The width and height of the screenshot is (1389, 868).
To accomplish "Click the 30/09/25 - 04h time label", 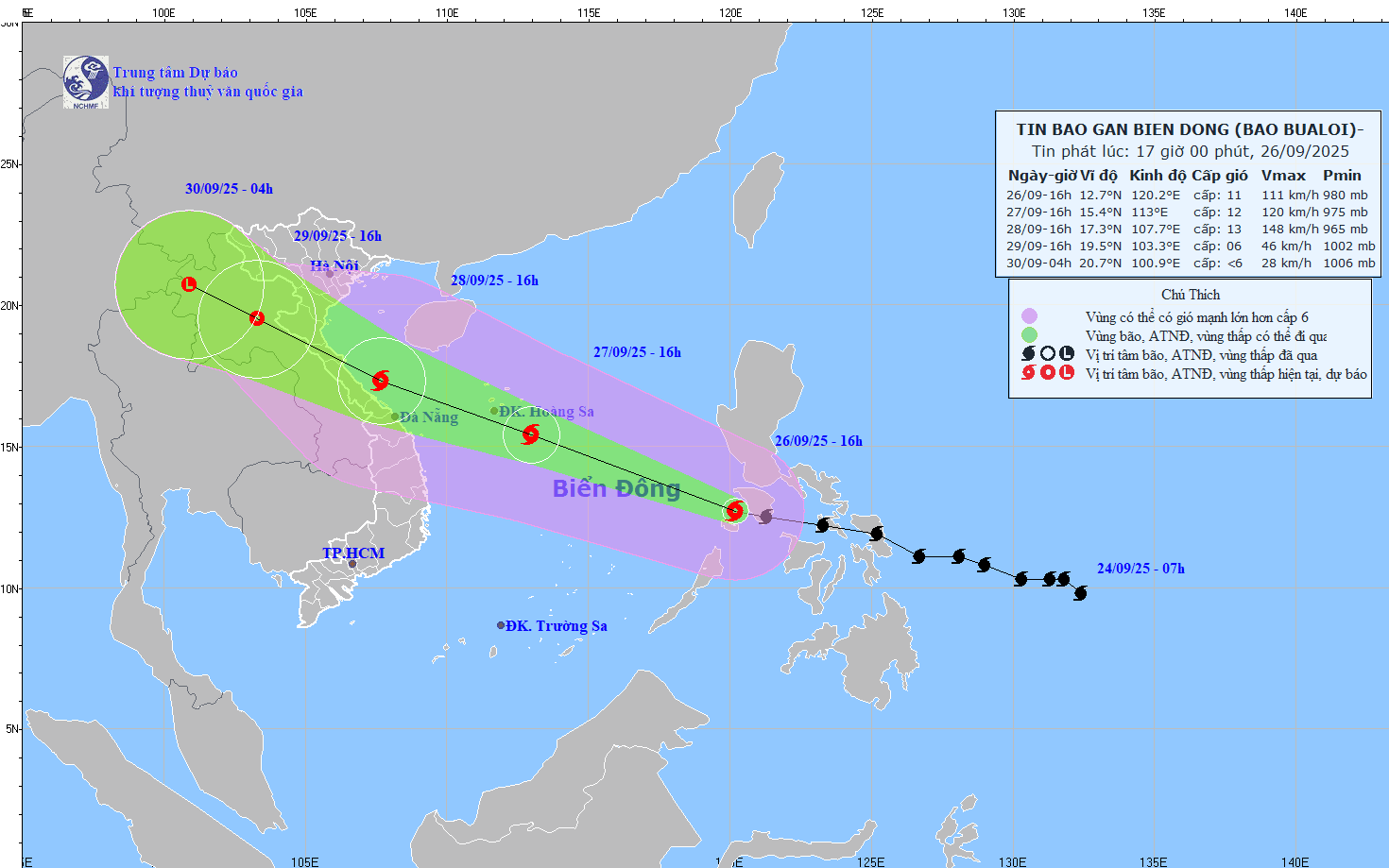I will coord(229,189).
